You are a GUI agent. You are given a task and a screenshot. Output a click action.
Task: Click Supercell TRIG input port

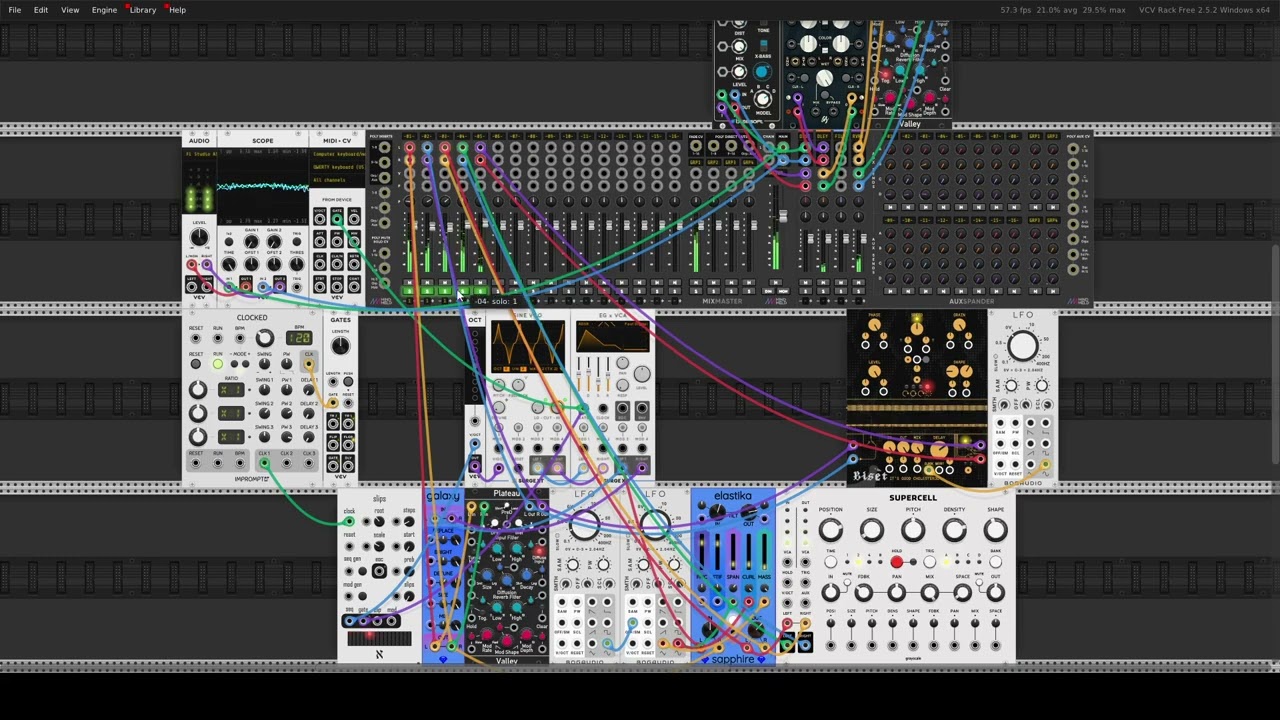[805, 583]
